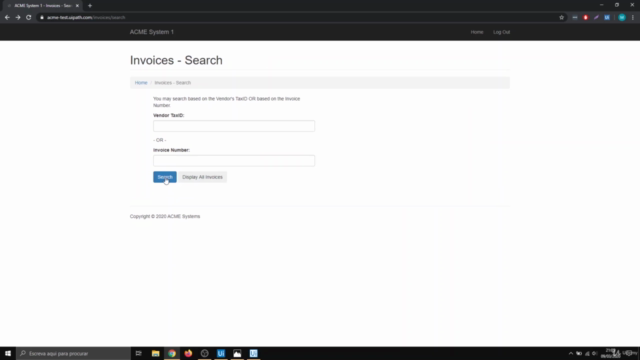Click the network icon in system tray
Viewport: 640px width, 360px height.
point(587,353)
